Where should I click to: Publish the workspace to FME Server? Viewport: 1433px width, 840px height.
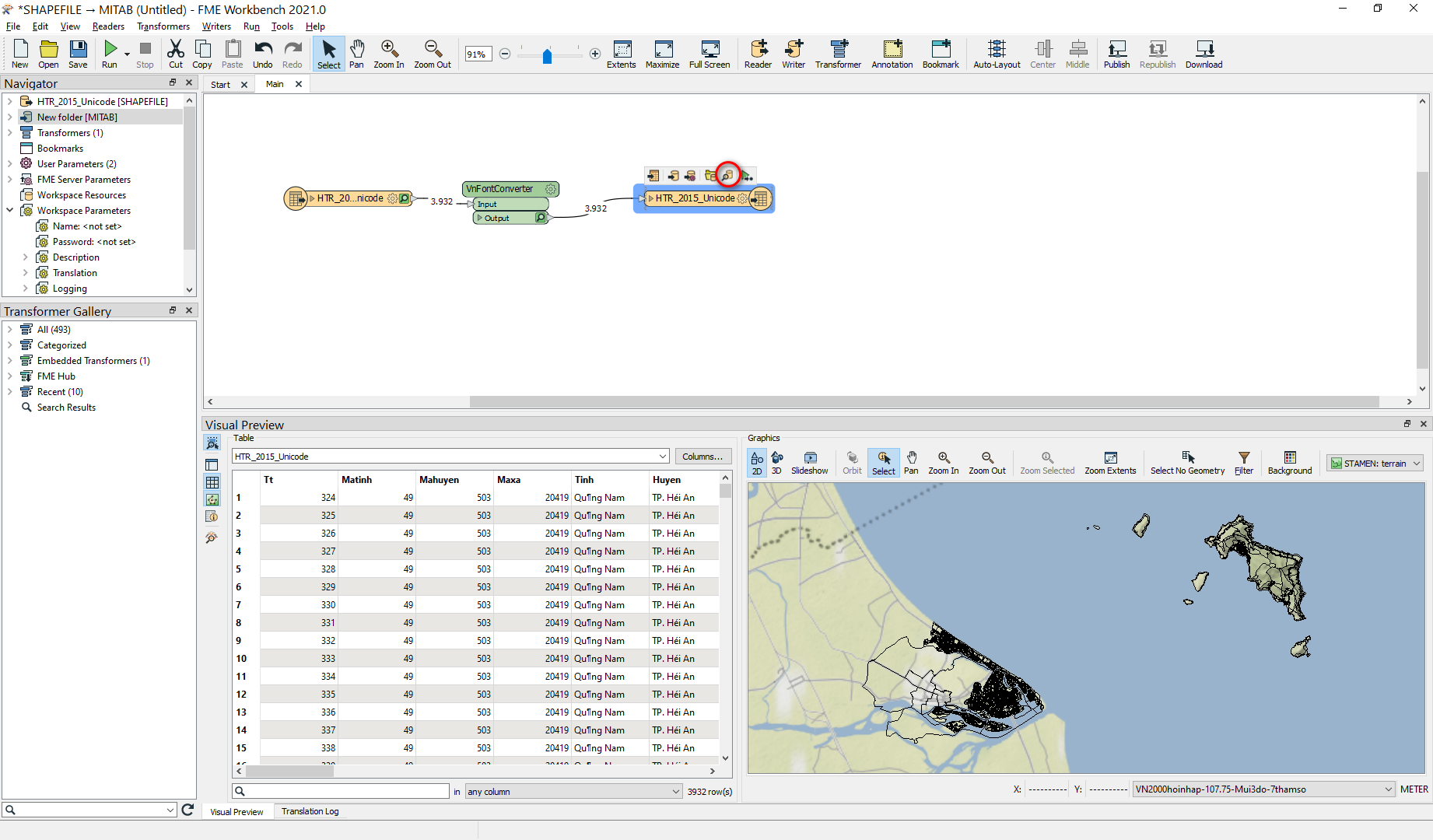tap(1116, 54)
